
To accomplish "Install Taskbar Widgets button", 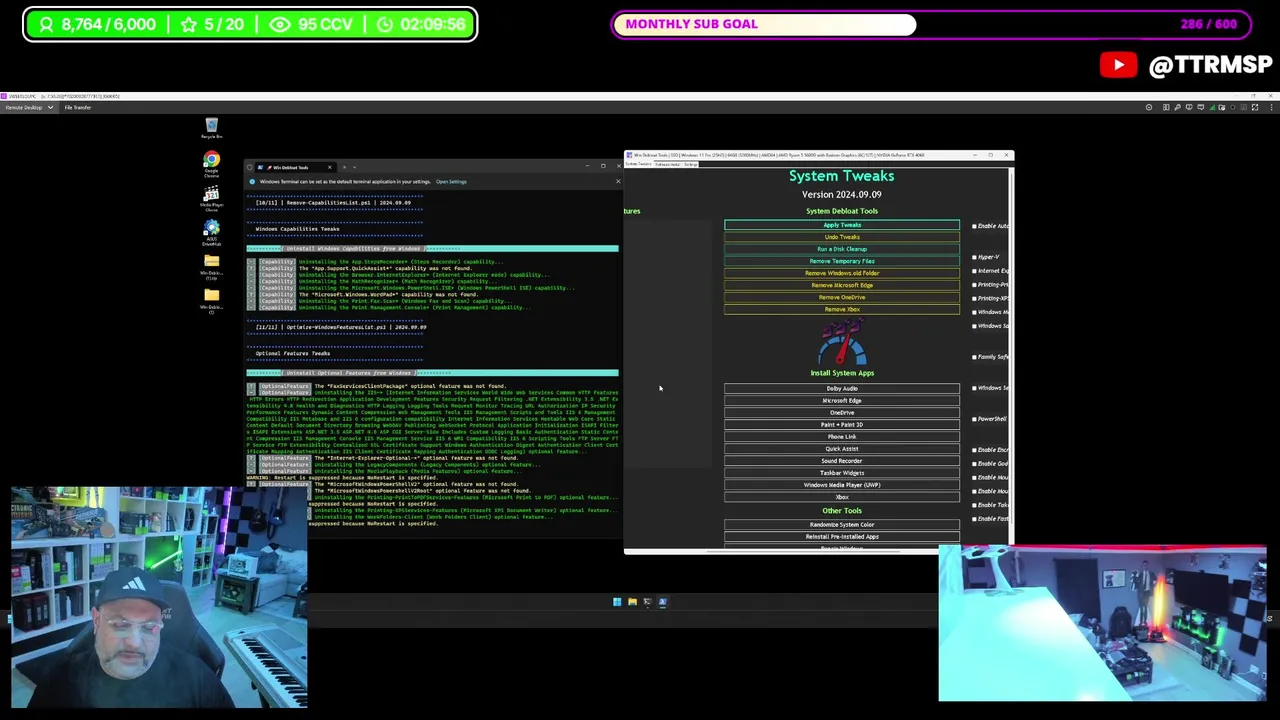I will (x=842, y=472).
